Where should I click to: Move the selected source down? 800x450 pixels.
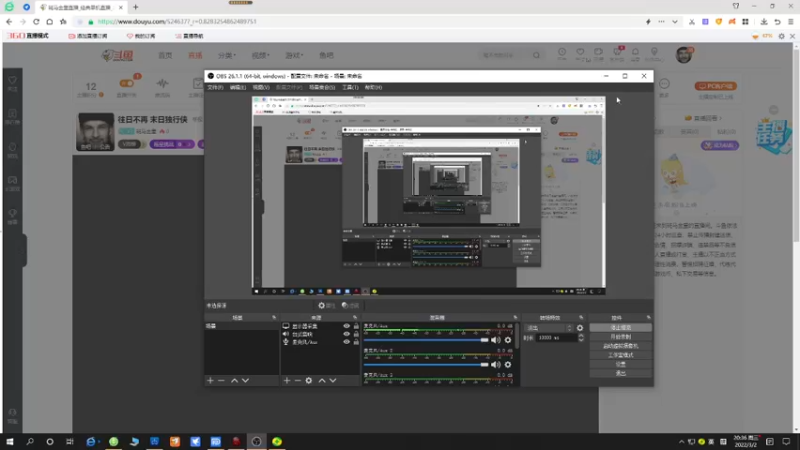pos(333,381)
